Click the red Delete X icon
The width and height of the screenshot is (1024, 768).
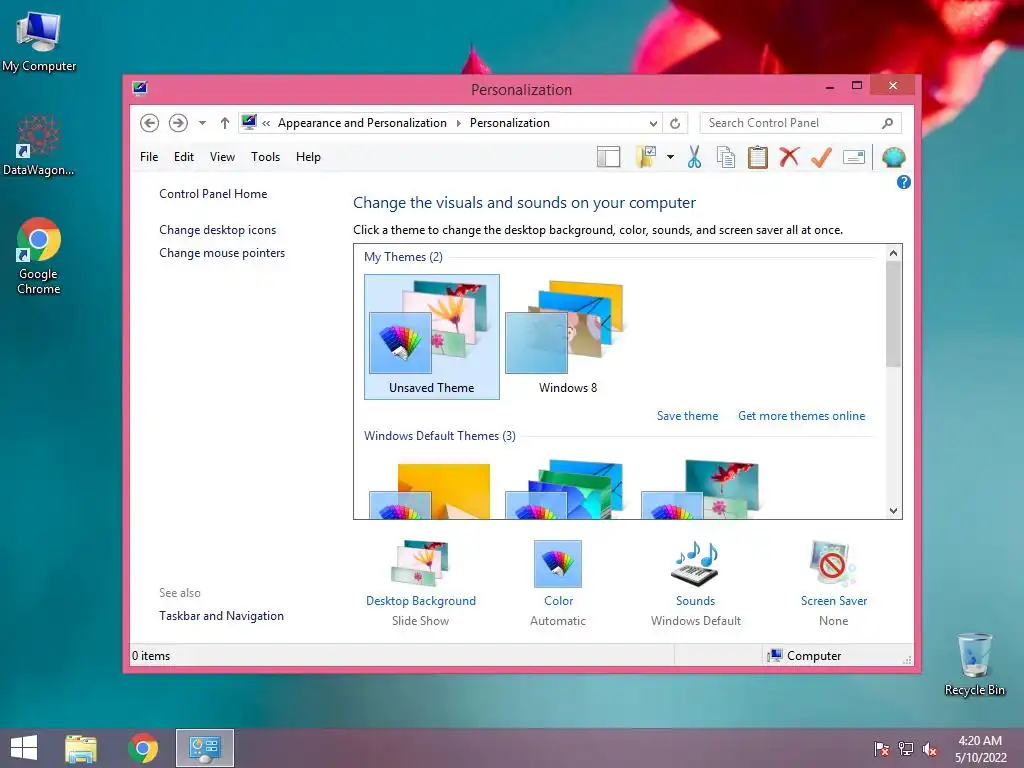(790, 157)
